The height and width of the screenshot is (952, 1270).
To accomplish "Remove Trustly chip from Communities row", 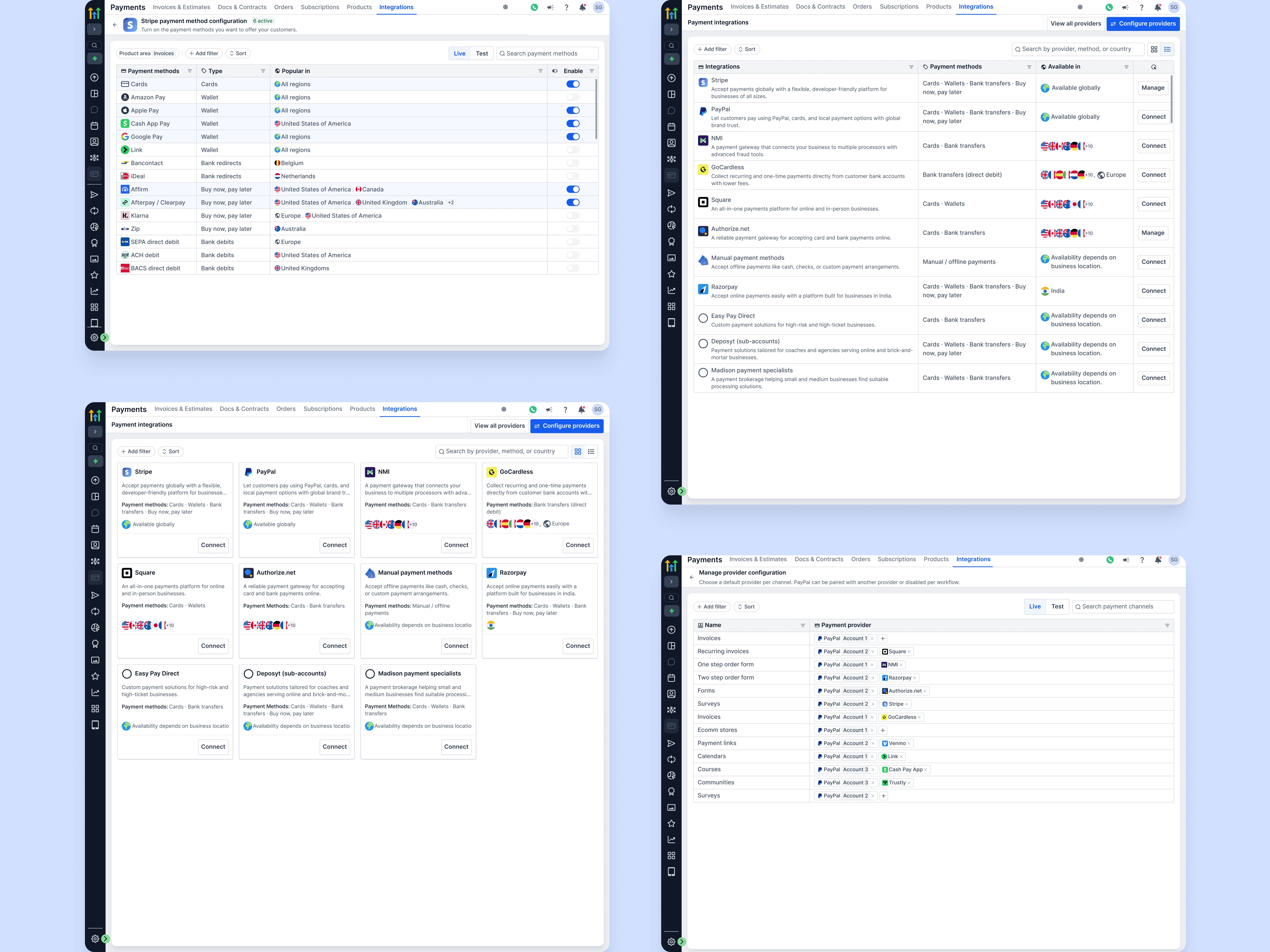I will [x=909, y=783].
